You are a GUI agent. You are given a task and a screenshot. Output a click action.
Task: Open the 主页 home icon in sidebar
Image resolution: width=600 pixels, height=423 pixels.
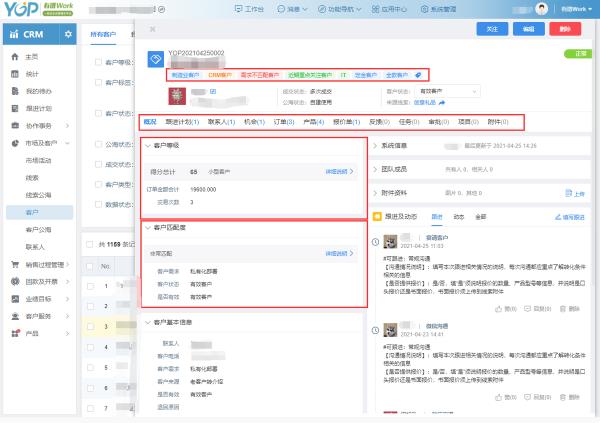15,57
